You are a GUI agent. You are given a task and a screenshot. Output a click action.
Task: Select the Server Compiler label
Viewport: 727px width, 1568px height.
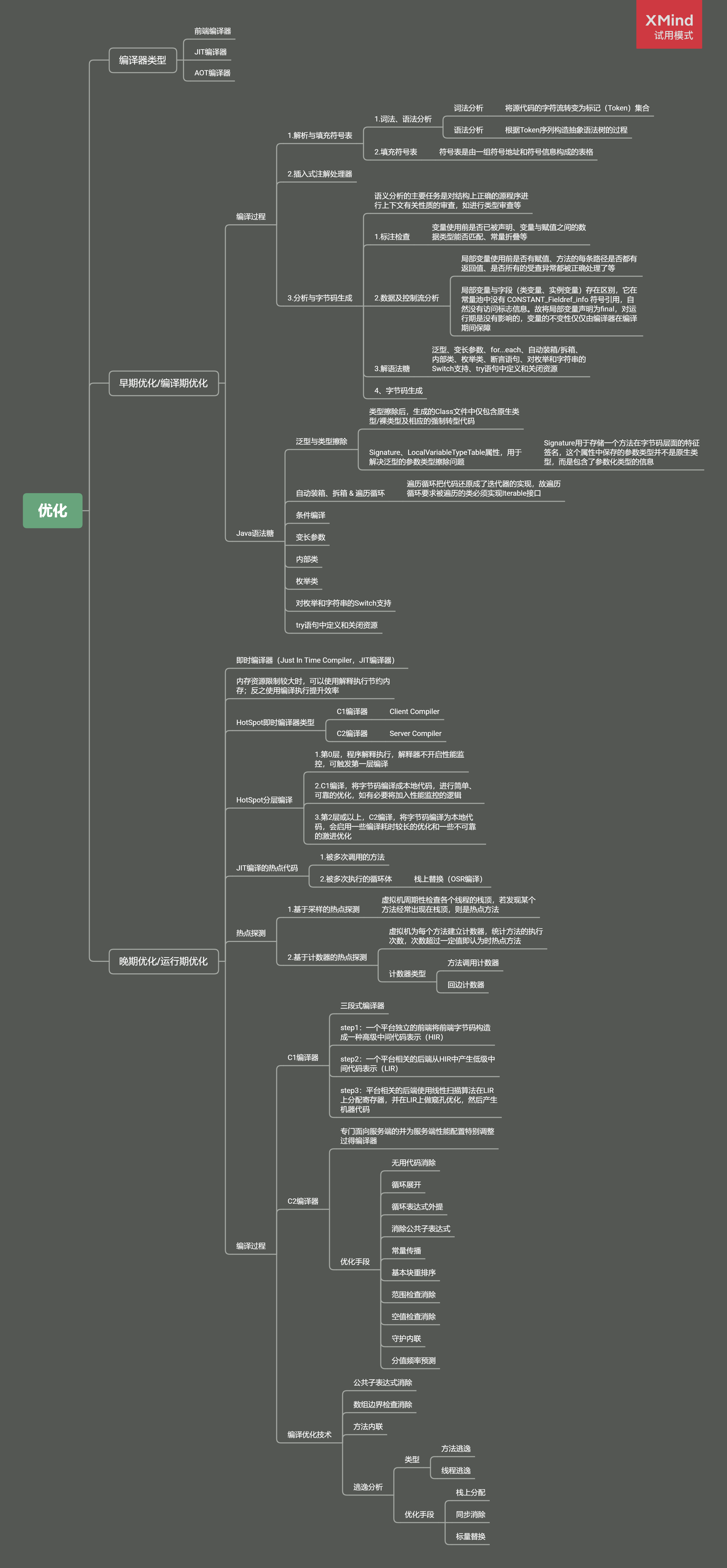click(415, 733)
